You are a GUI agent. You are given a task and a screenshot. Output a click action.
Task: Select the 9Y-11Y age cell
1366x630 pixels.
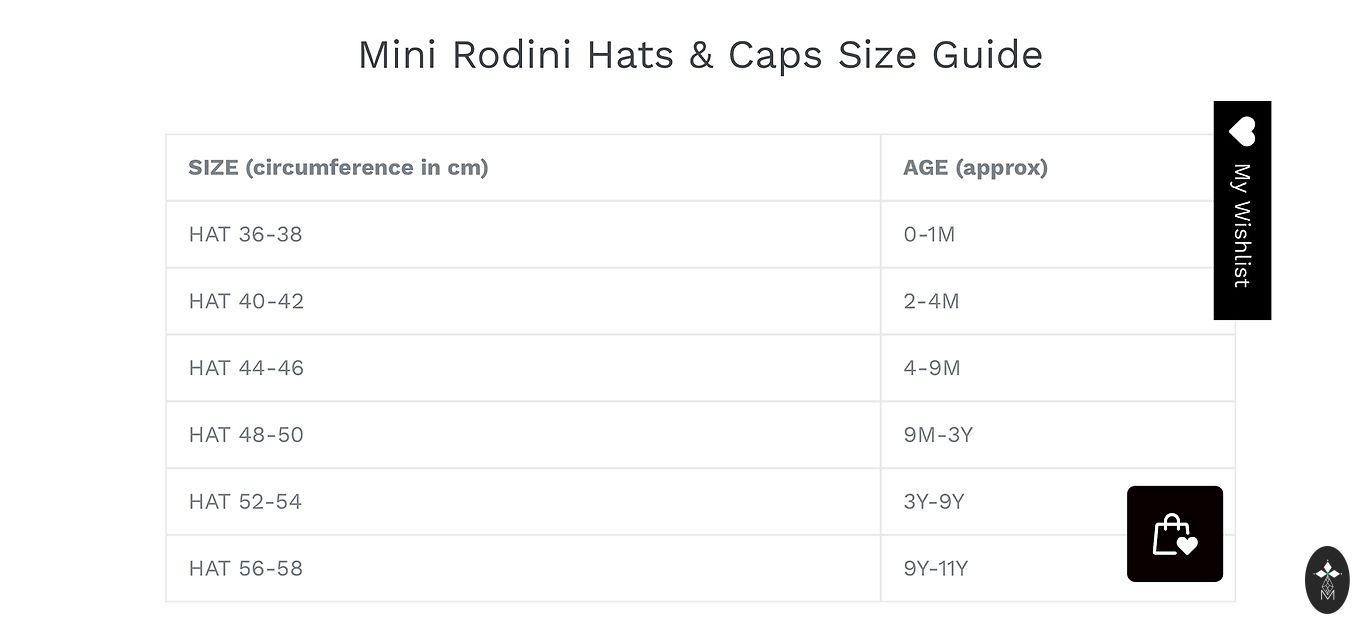pos(936,569)
